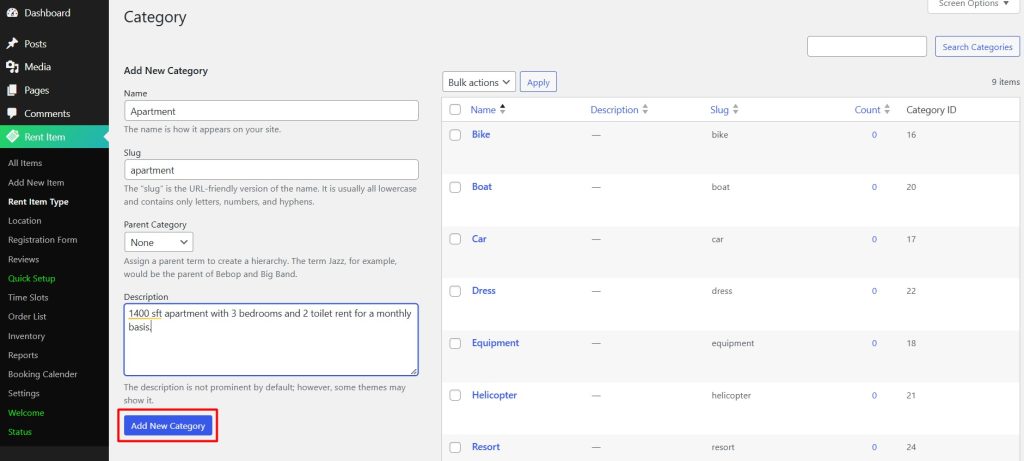Expand the Screen Options panel
Viewport: 1024px width, 461px height.
tap(968, 5)
